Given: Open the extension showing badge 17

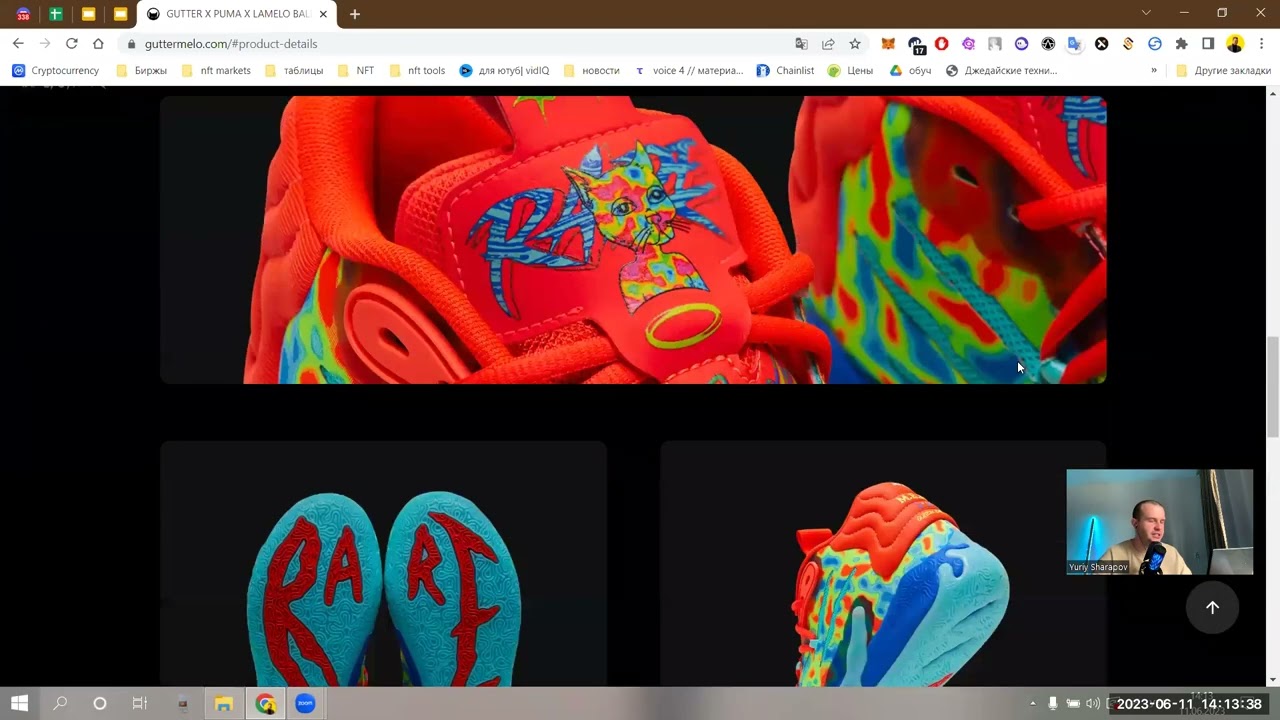Looking at the screenshot, I should click(916, 44).
